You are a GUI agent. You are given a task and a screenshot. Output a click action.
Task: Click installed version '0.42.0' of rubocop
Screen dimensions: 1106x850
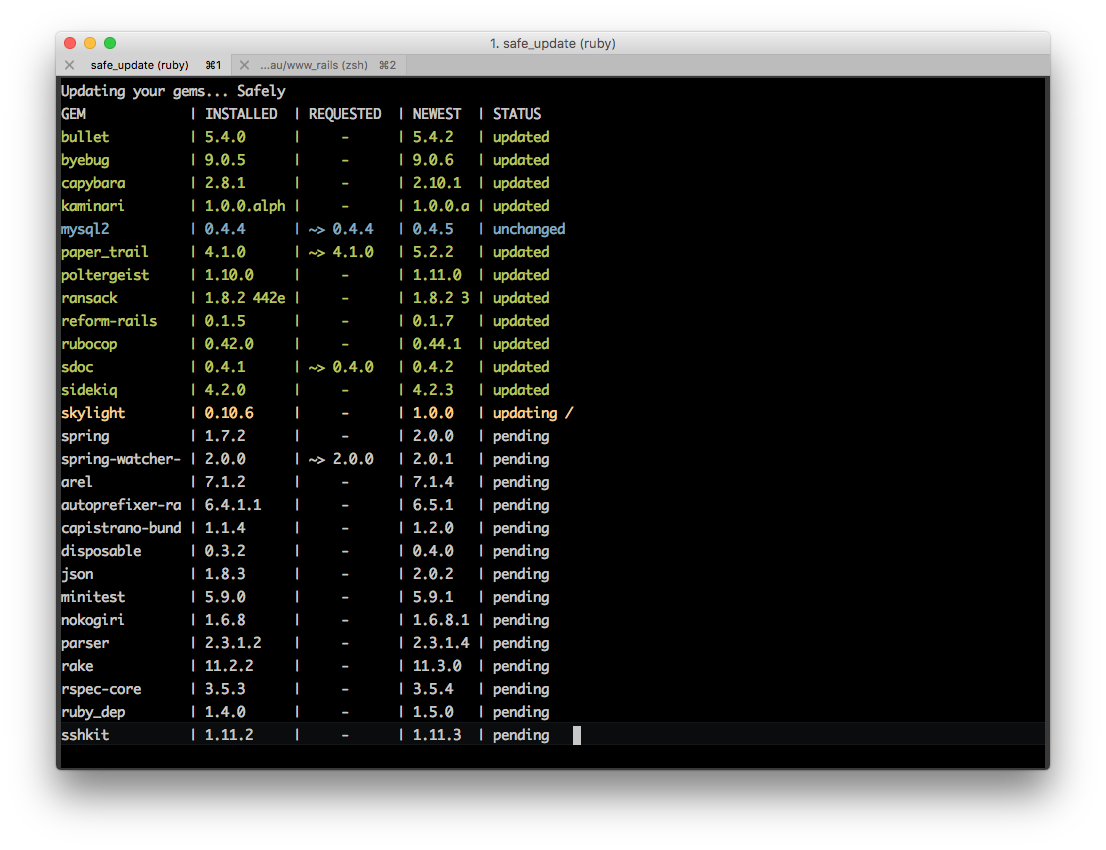[229, 344]
